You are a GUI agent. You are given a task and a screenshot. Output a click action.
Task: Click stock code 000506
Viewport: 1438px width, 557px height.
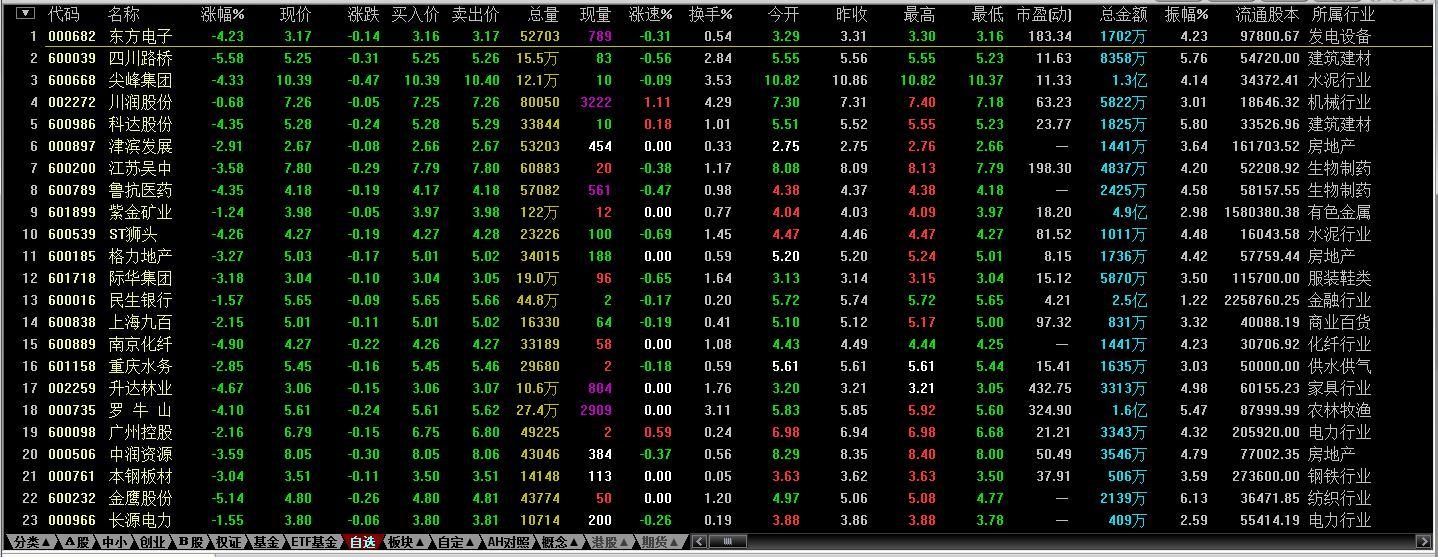pos(72,454)
